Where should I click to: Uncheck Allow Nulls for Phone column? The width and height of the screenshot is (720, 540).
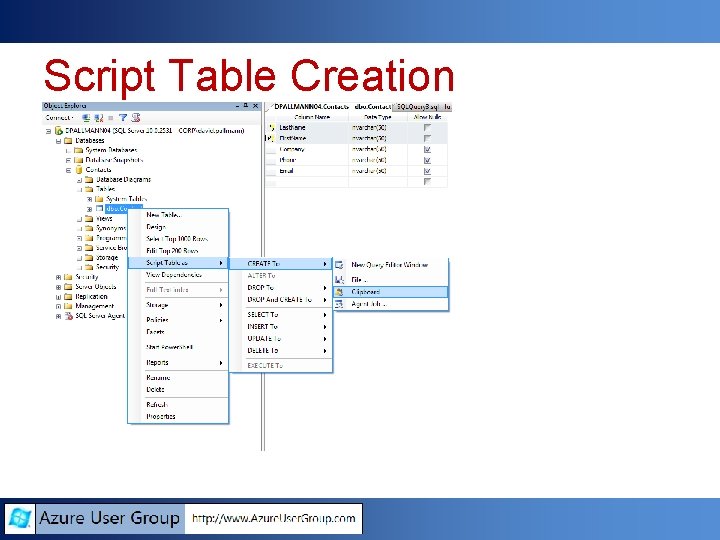coord(428,160)
